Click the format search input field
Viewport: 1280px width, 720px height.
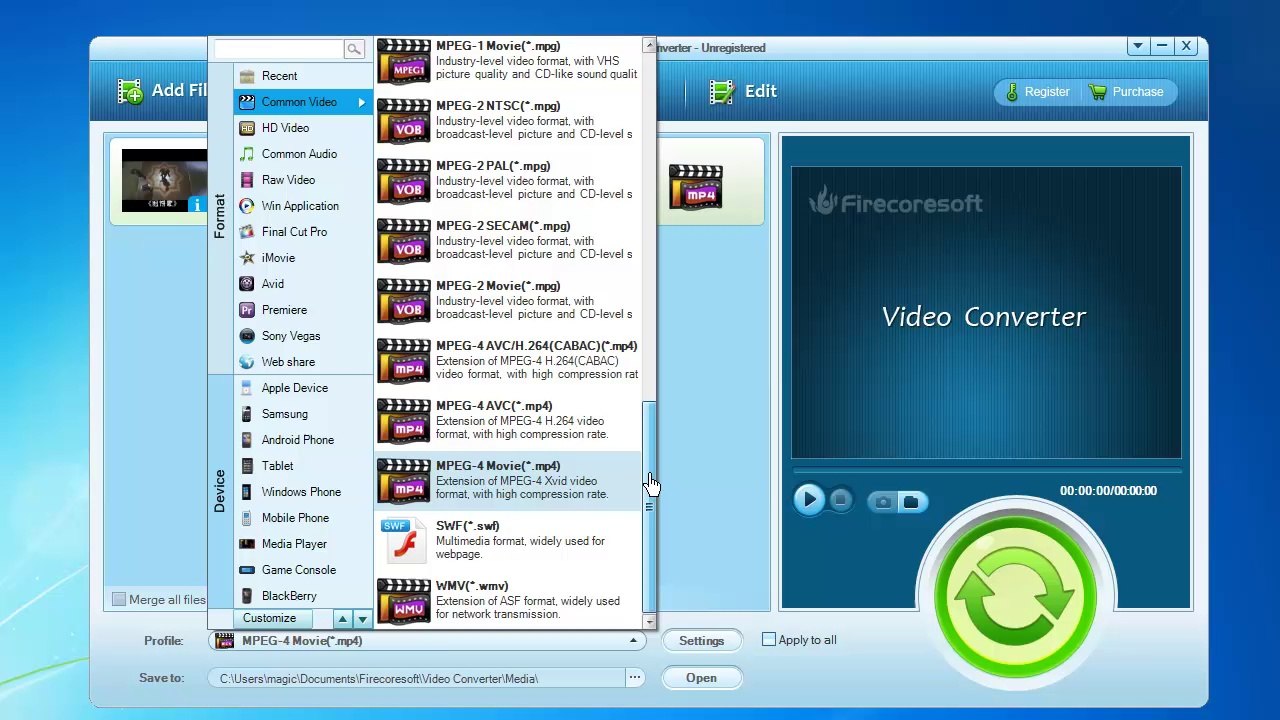[x=279, y=49]
